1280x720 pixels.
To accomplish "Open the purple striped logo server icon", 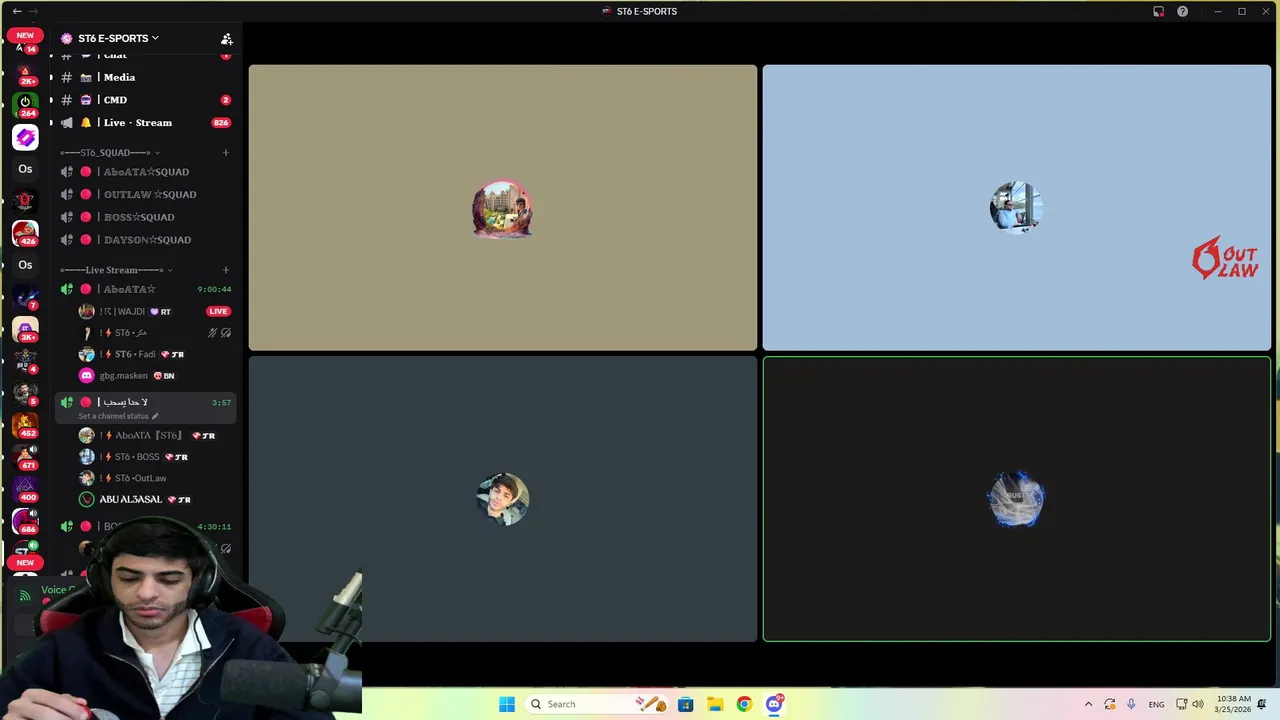I will (x=25, y=137).
